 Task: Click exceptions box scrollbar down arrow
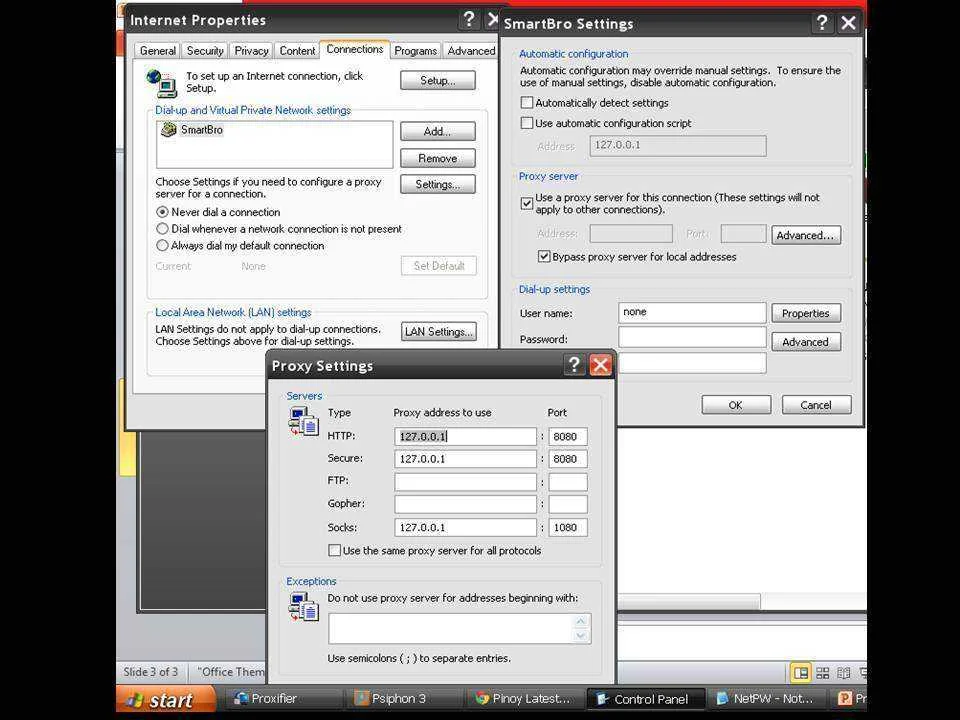[x=580, y=636]
